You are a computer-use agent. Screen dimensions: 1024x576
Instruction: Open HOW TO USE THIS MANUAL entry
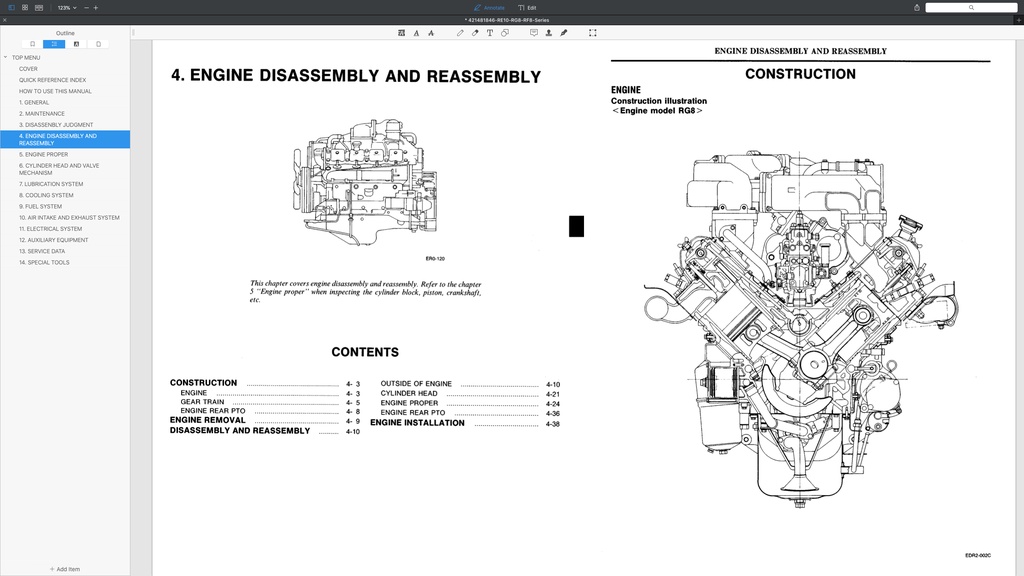(x=55, y=91)
